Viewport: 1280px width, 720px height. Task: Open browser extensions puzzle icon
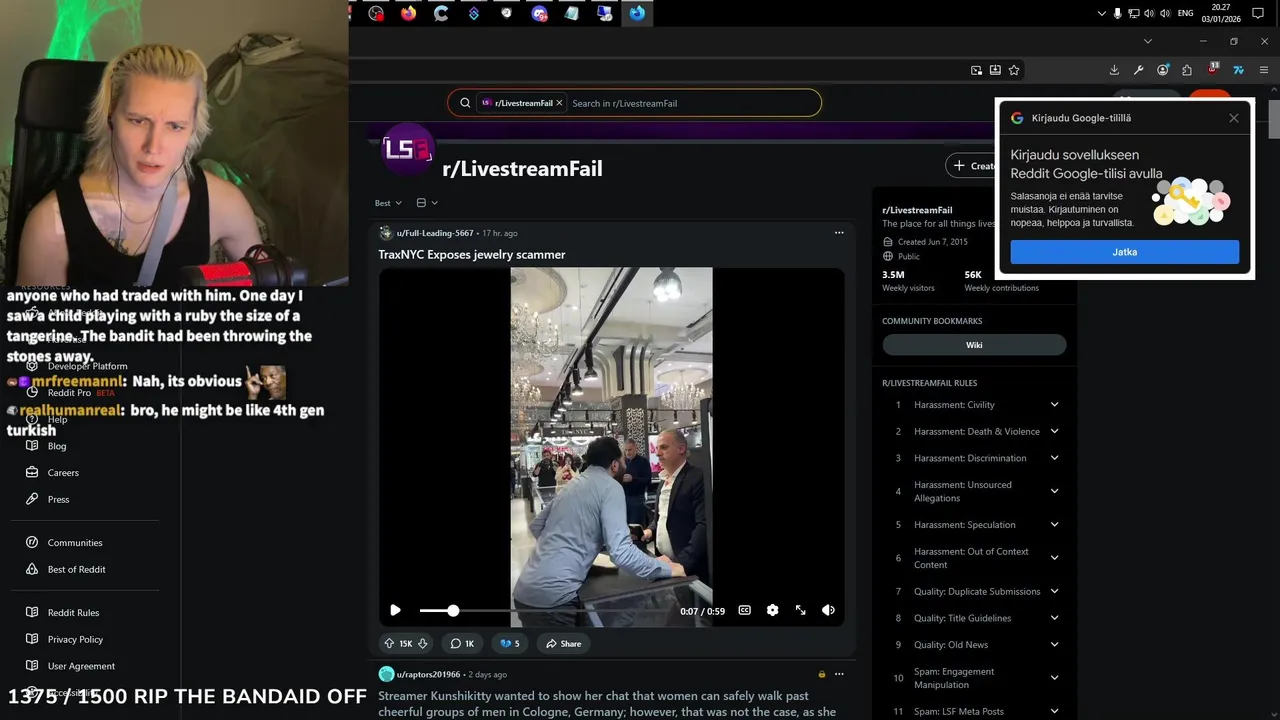[1187, 70]
